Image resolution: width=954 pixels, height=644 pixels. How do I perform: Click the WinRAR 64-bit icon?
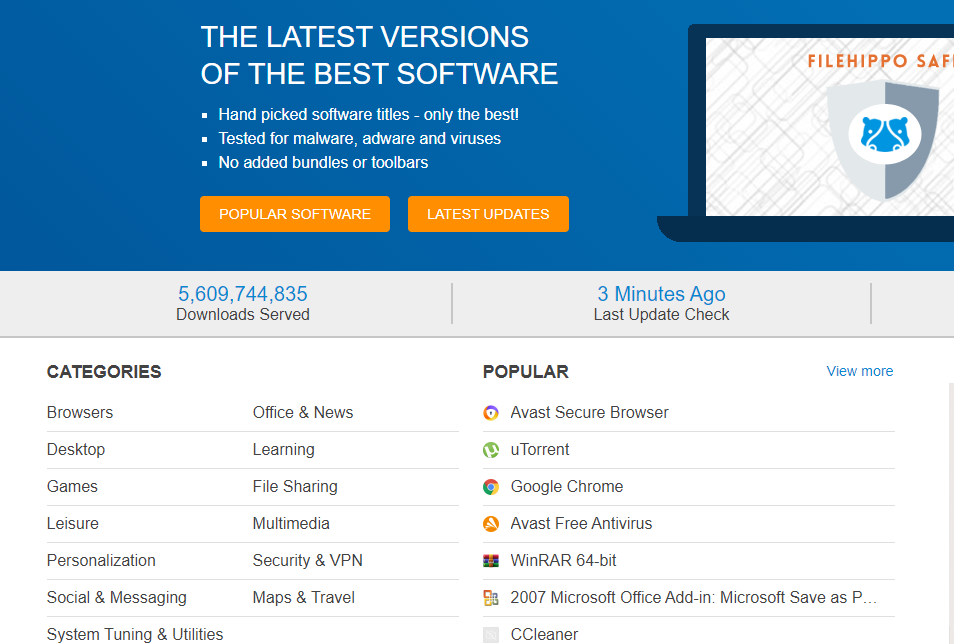[x=491, y=561]
